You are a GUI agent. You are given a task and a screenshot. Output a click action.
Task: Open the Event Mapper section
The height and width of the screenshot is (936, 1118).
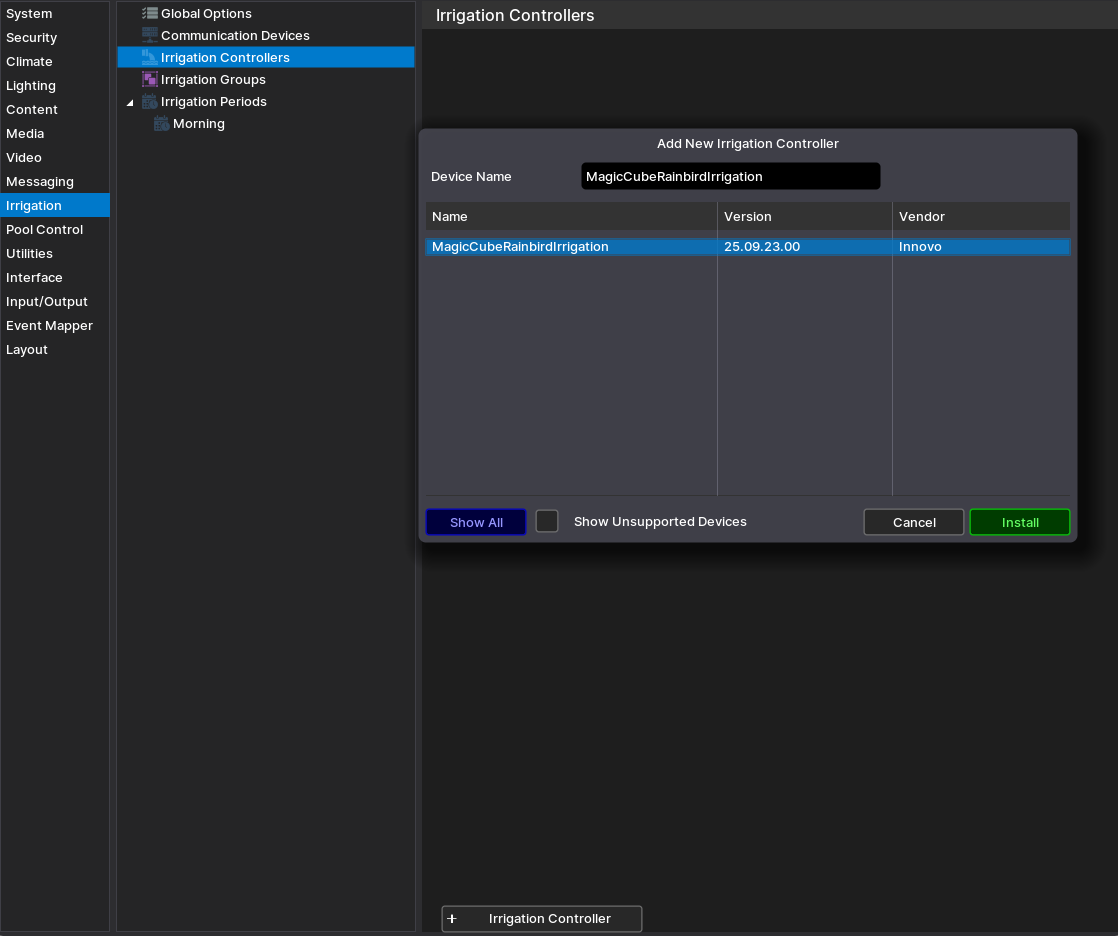(x=49, y=326)
